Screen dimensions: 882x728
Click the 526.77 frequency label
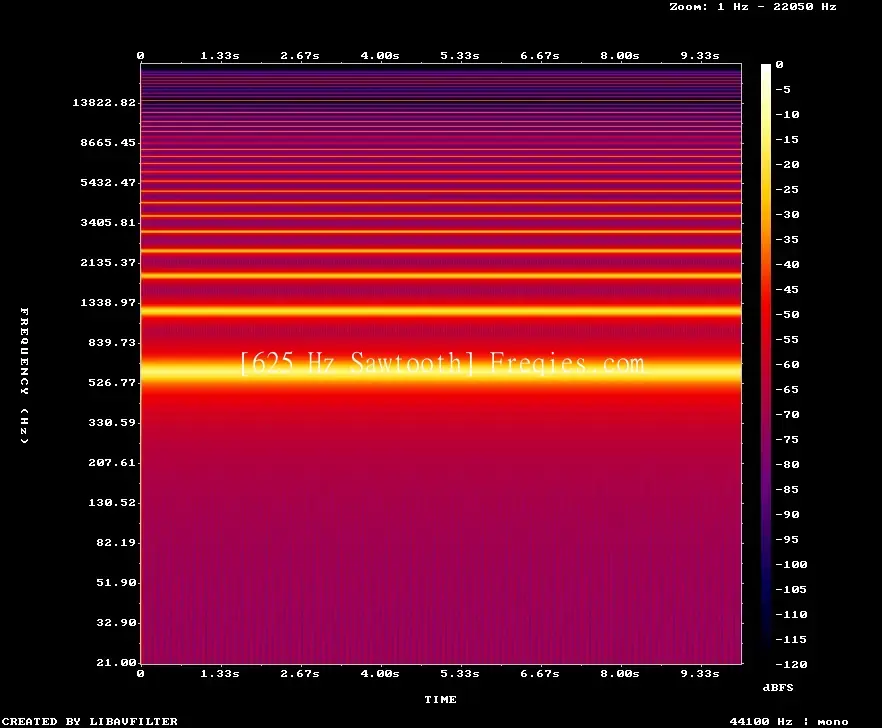tap(112, 383)
